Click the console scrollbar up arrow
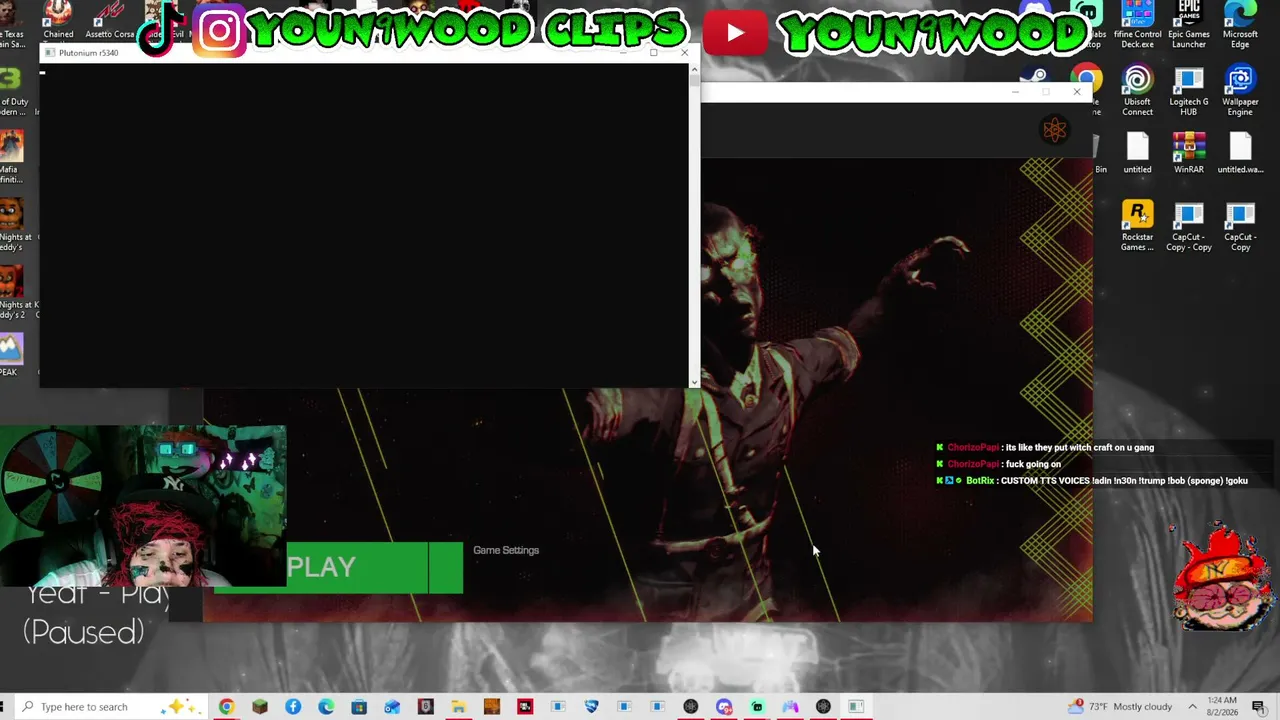Viewport: 1280px width, 720px height. (x=694, y=70)
